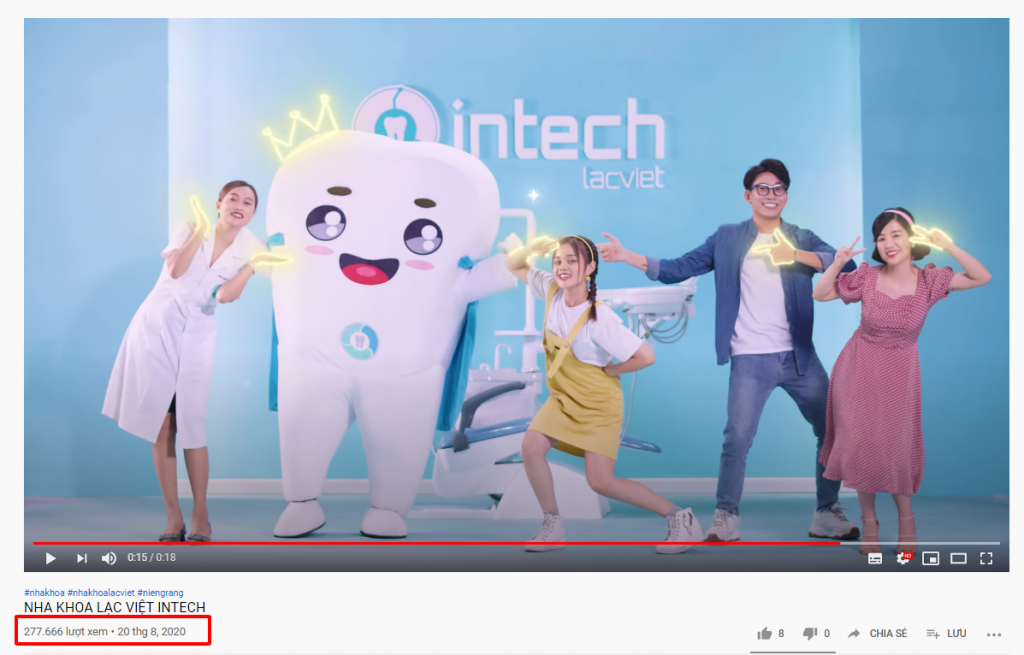
Task: Open the video settings gear
Action: point(904,558)
